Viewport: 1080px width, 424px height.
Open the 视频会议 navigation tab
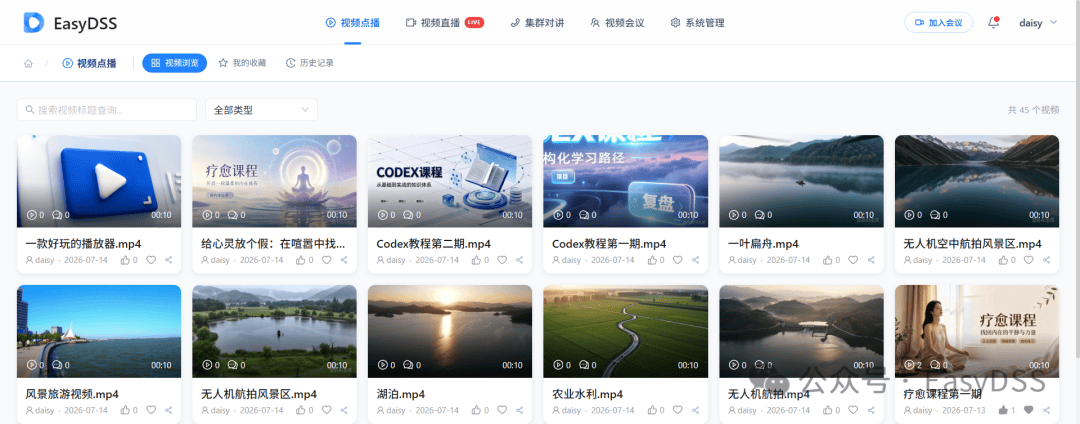(617, 23)
